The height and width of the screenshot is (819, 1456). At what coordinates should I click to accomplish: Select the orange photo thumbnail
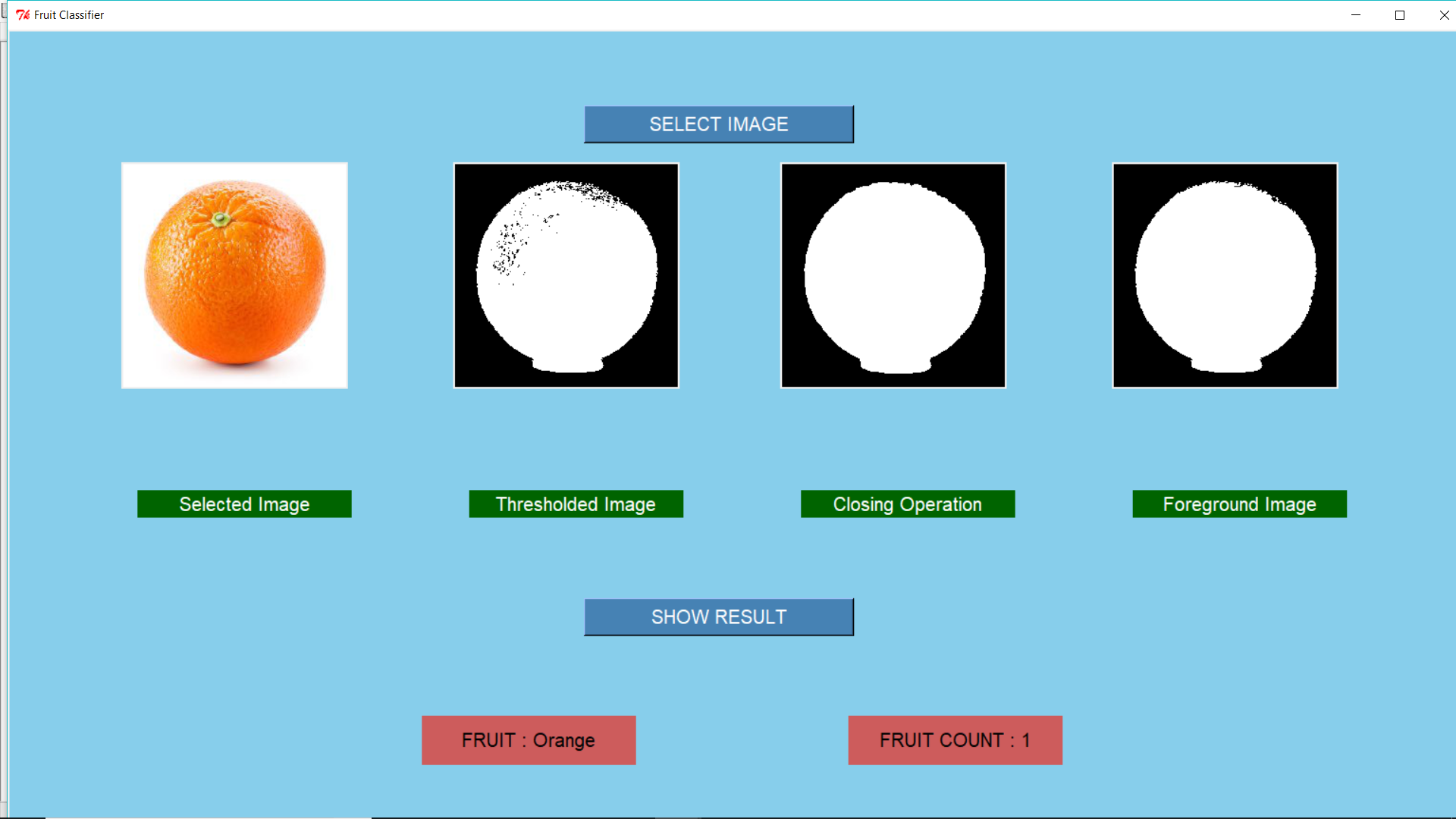click(x=234, y=275)
